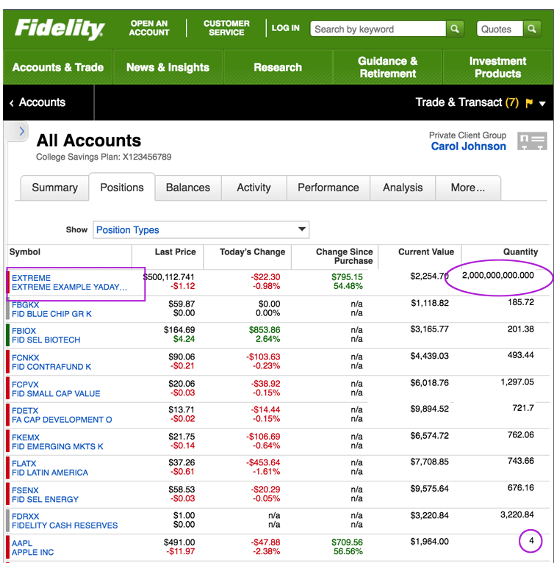
Task: Open FBIOX position link
Action: point(24,331)
